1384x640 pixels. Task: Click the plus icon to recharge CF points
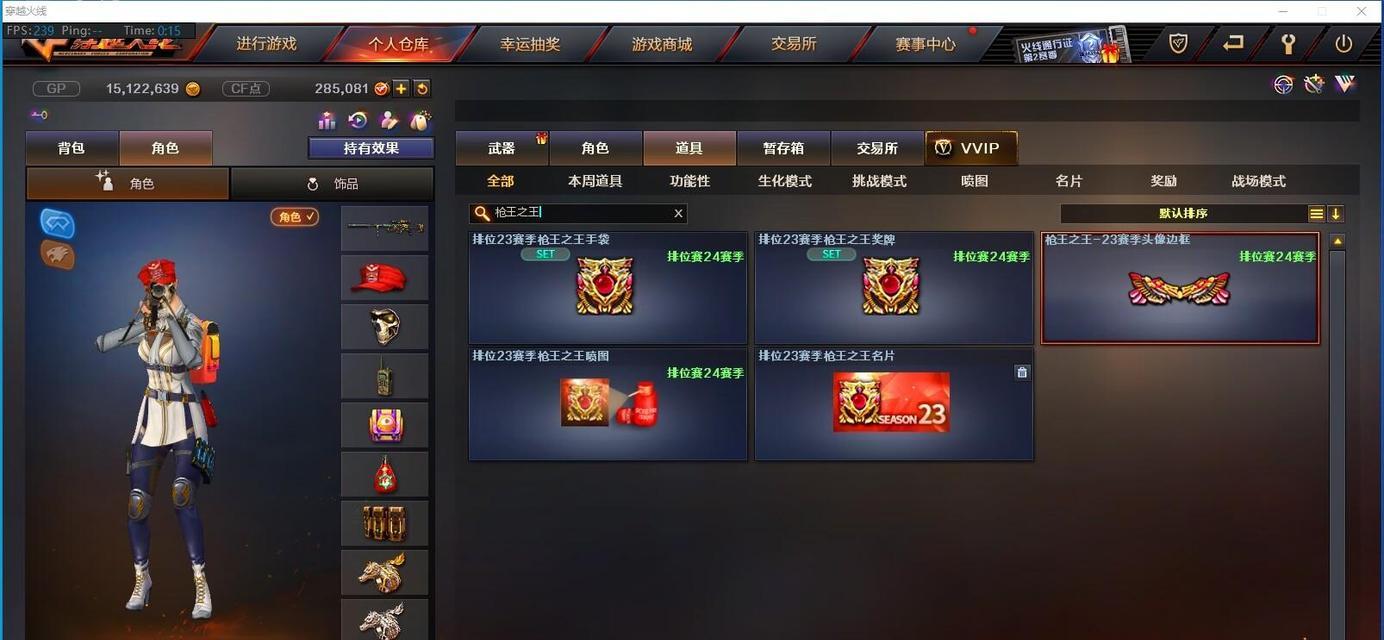point(401,88)
